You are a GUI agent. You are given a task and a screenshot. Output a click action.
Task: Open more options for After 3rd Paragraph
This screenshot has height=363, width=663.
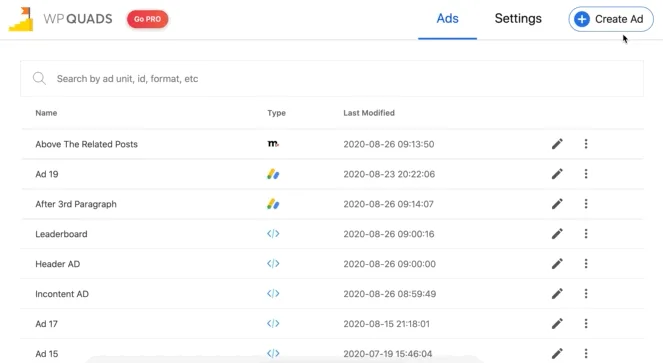pos(586,204)
